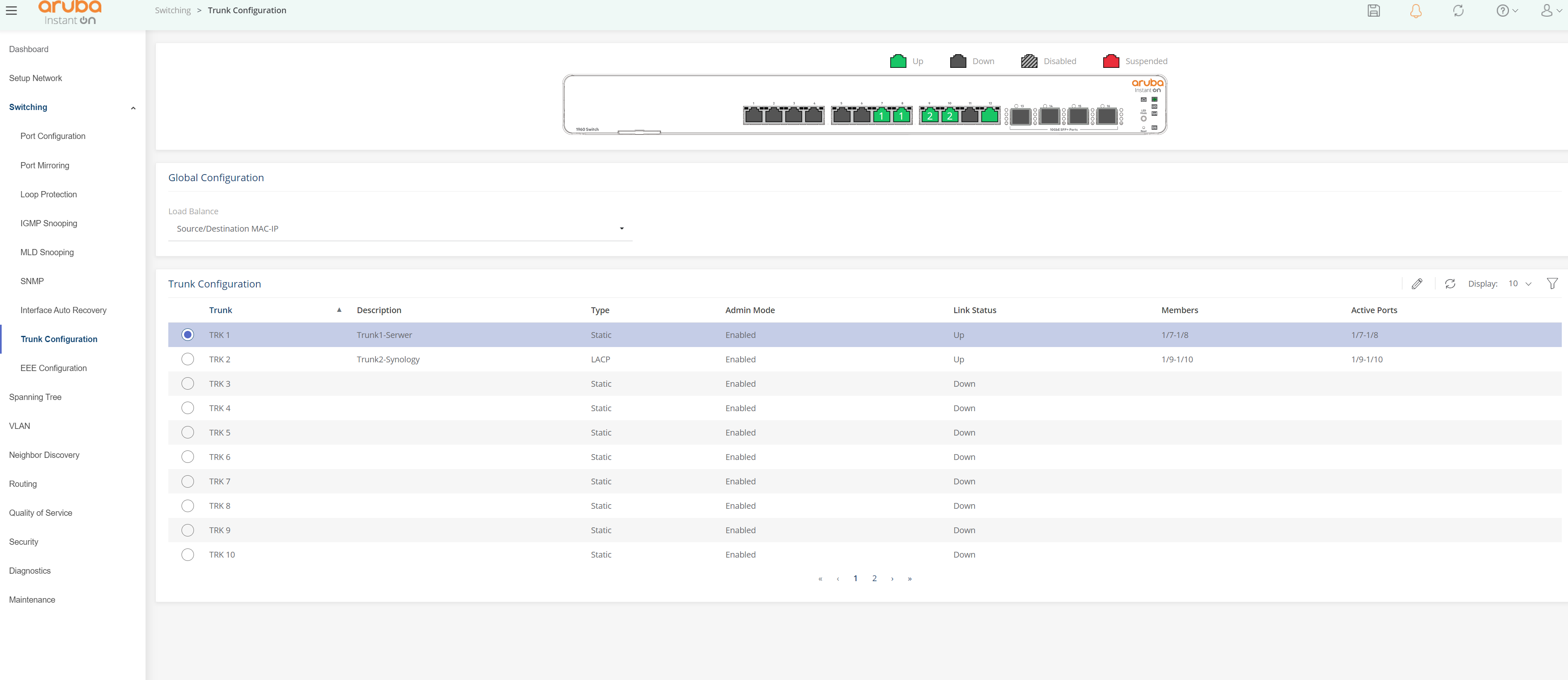Open the hamburger navigation menu

pos(12,10)
